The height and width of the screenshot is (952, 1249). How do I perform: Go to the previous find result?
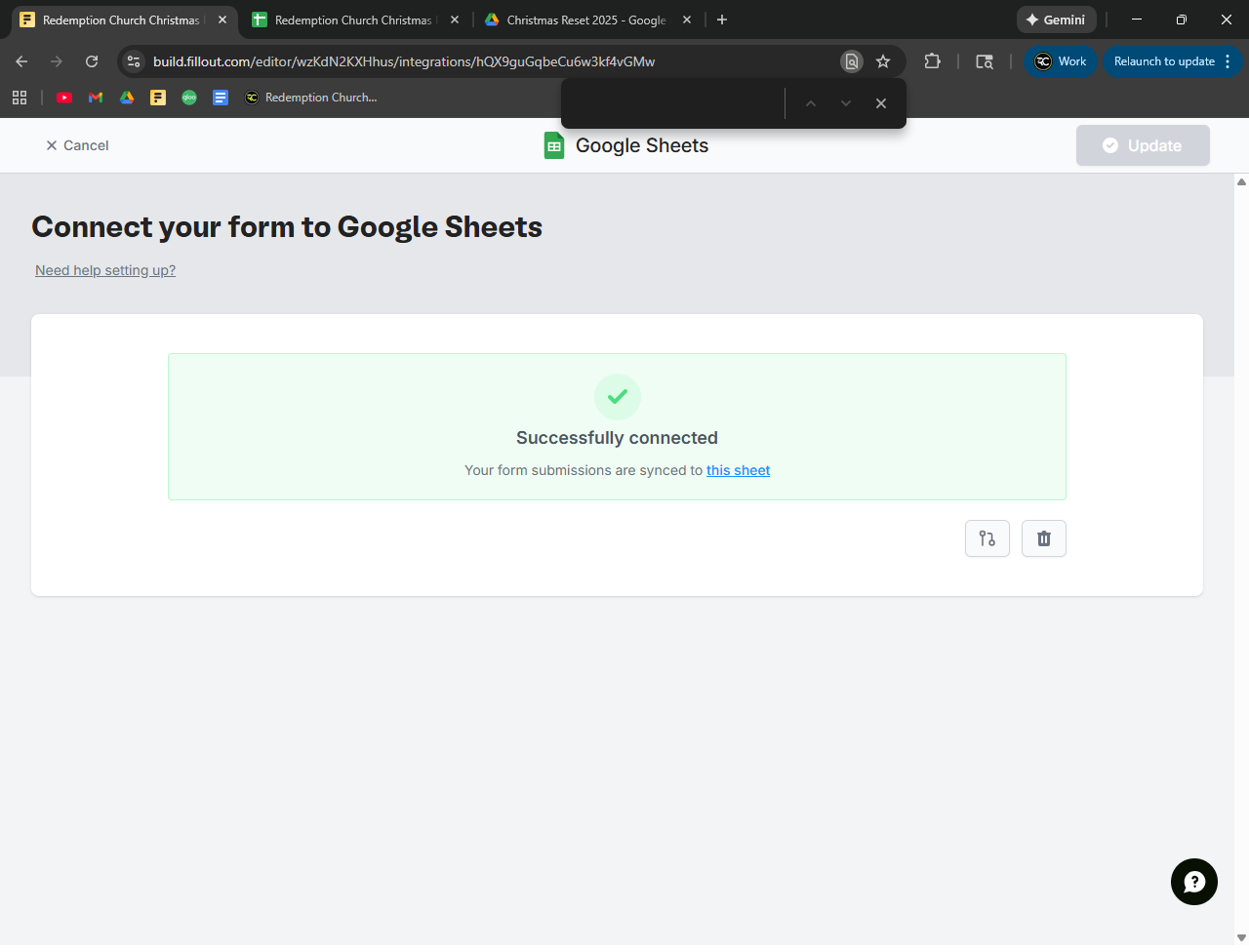coord(810,103)
